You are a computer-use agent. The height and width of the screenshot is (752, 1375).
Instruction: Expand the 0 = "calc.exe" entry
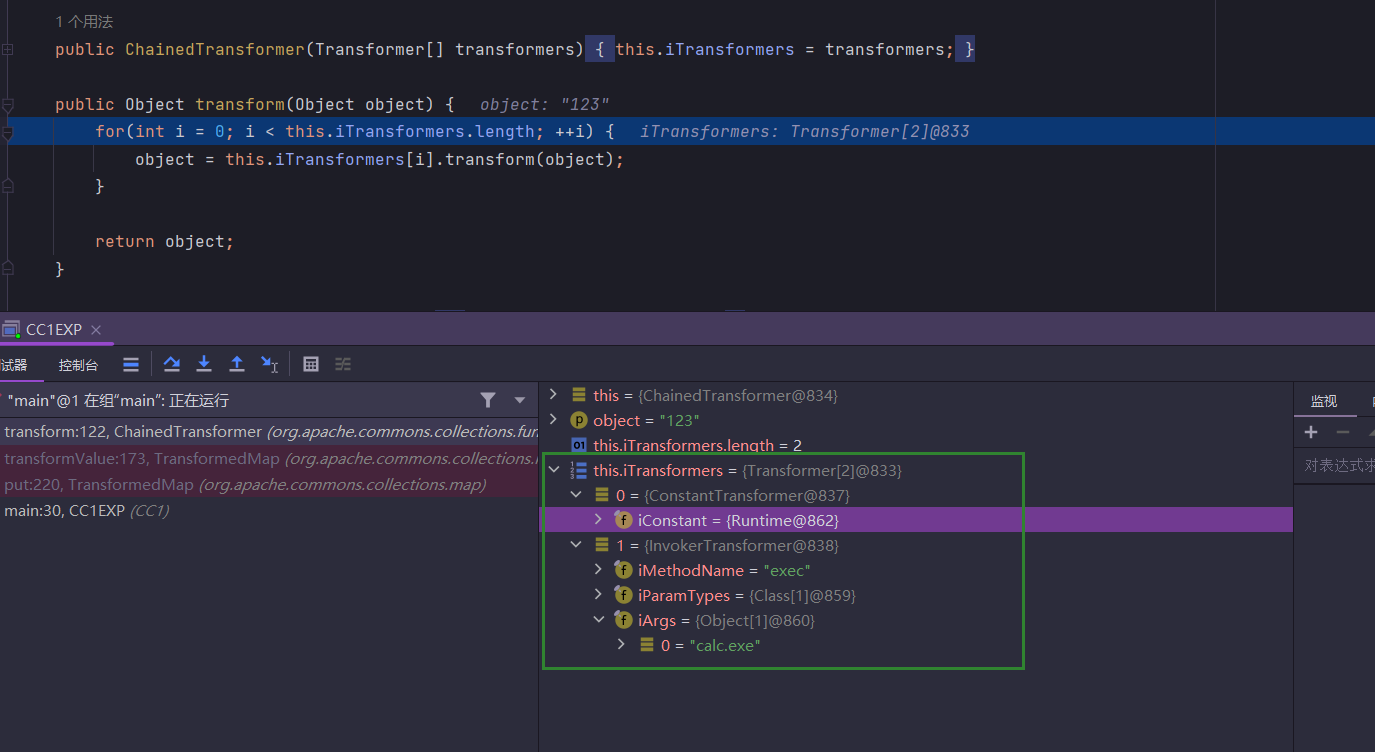point(621,645)
